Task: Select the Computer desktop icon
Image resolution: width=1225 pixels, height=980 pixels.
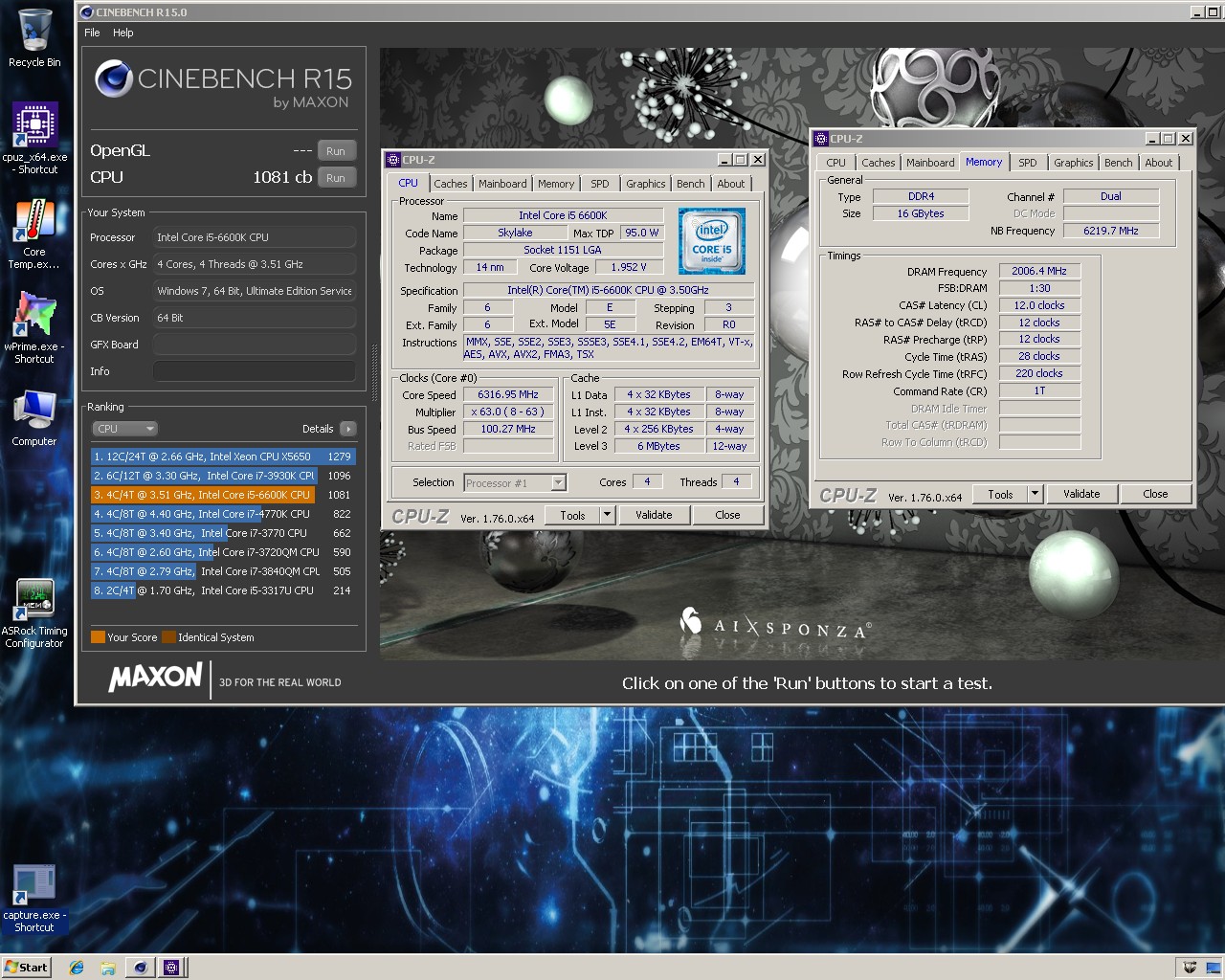Action: (x=34, y=410)
